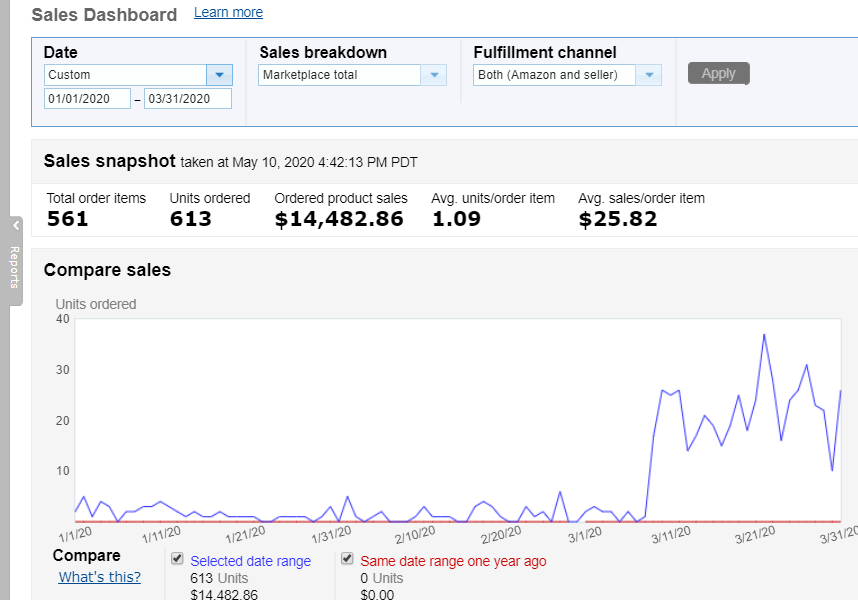Uncheck the Selected date range checkbox
The width and height of the screenshot is (858, 600).
click(x=177, y=559)
